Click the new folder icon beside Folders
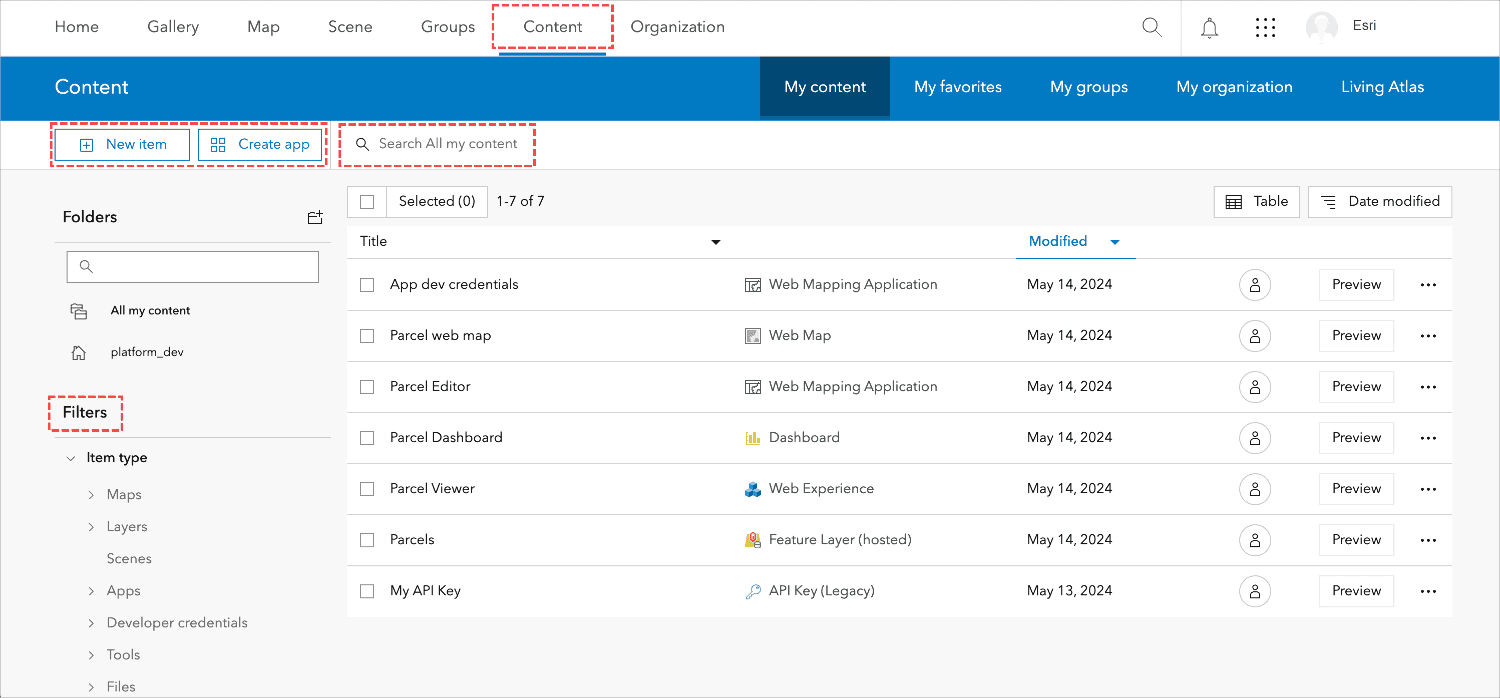This screenshot has height=698, width=1500. click(315, 217)
